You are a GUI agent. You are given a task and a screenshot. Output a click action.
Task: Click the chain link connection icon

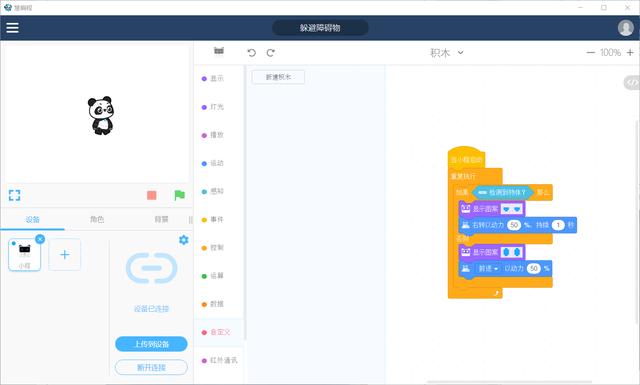coord(151,268)
